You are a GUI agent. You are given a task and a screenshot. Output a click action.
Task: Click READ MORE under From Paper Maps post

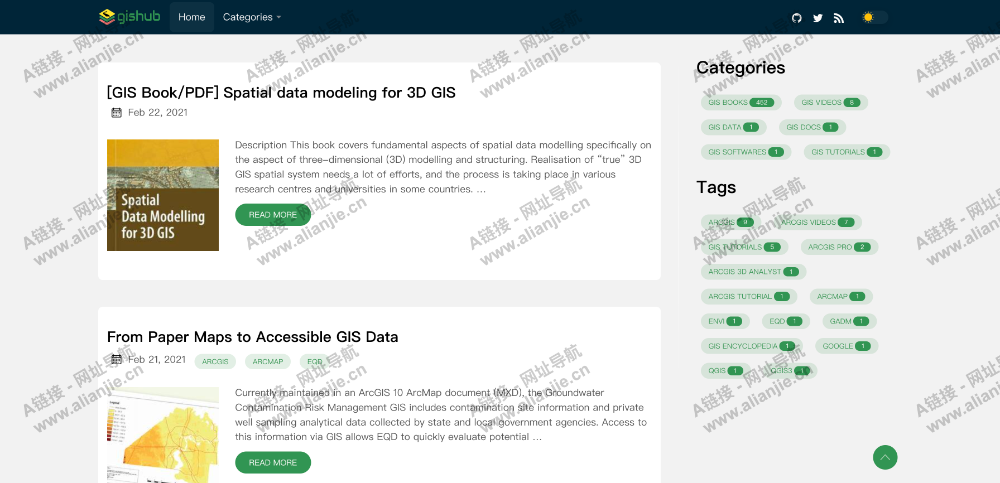click(x=273, y=463)
